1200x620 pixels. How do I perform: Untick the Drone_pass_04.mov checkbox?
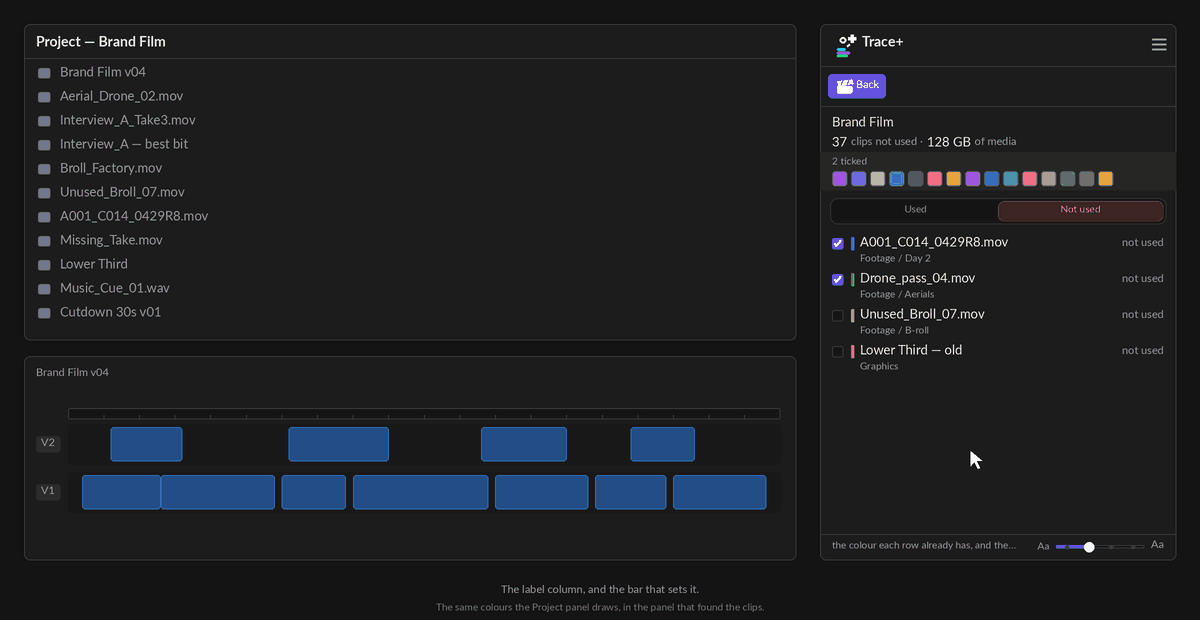[838, 279]
